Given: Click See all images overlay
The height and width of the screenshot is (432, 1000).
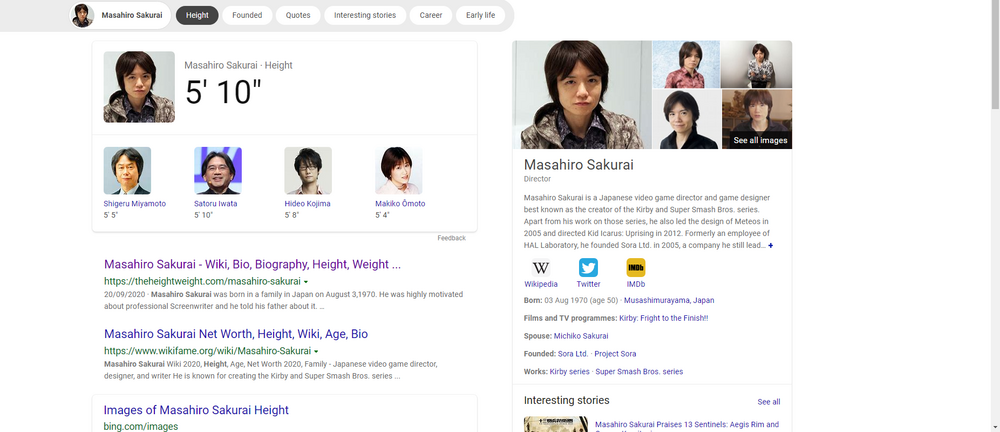Looking at the screenshot, I should [x=760, y=140].
